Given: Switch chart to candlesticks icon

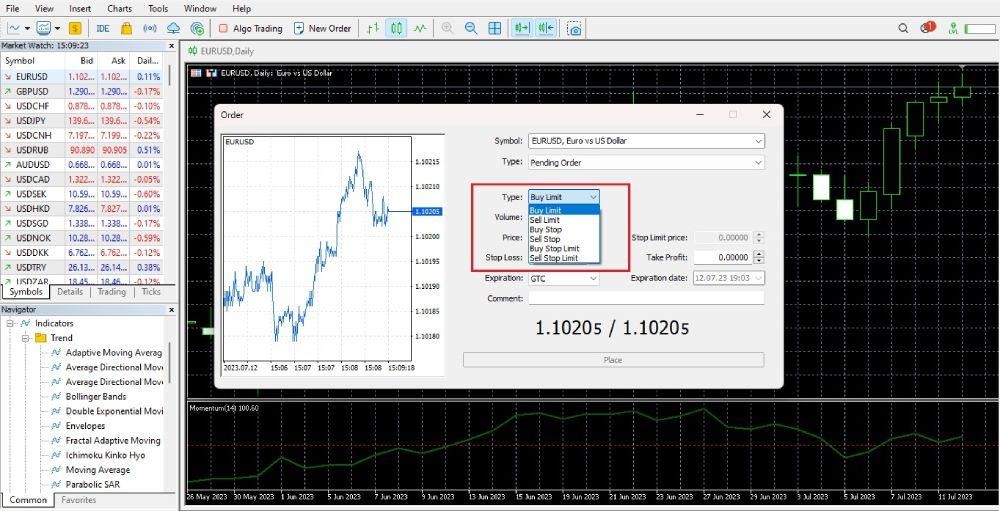Looking at the screenshot, I should [x=396, y=28].
